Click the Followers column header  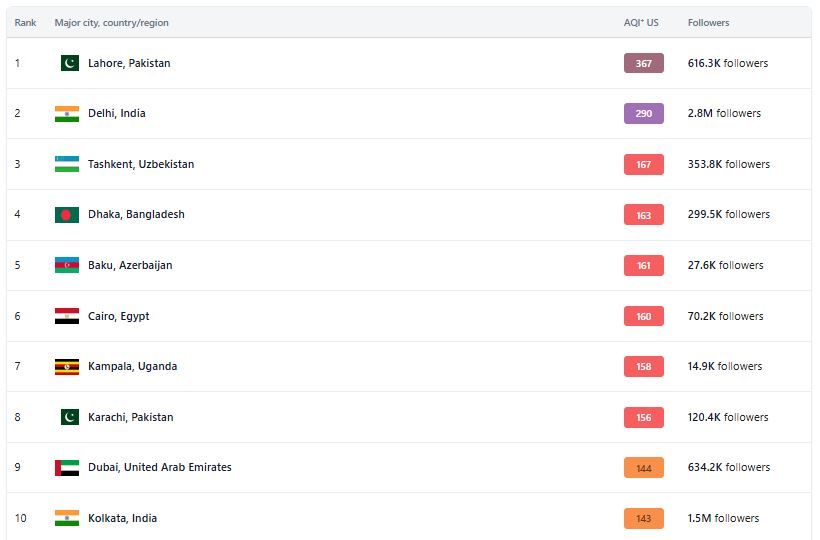click(708, 23)
